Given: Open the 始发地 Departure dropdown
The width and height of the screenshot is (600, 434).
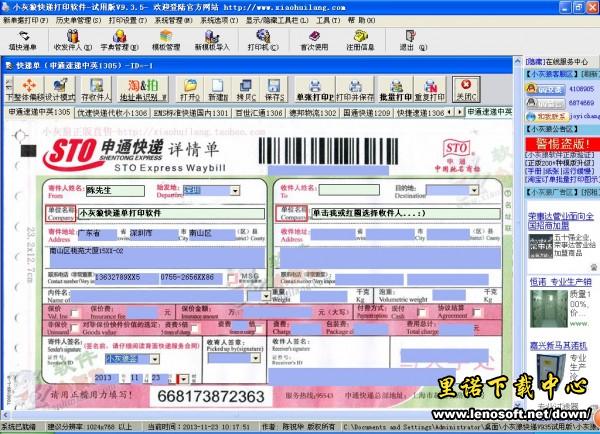Looking at the screenshot, I should pos(235,191).
